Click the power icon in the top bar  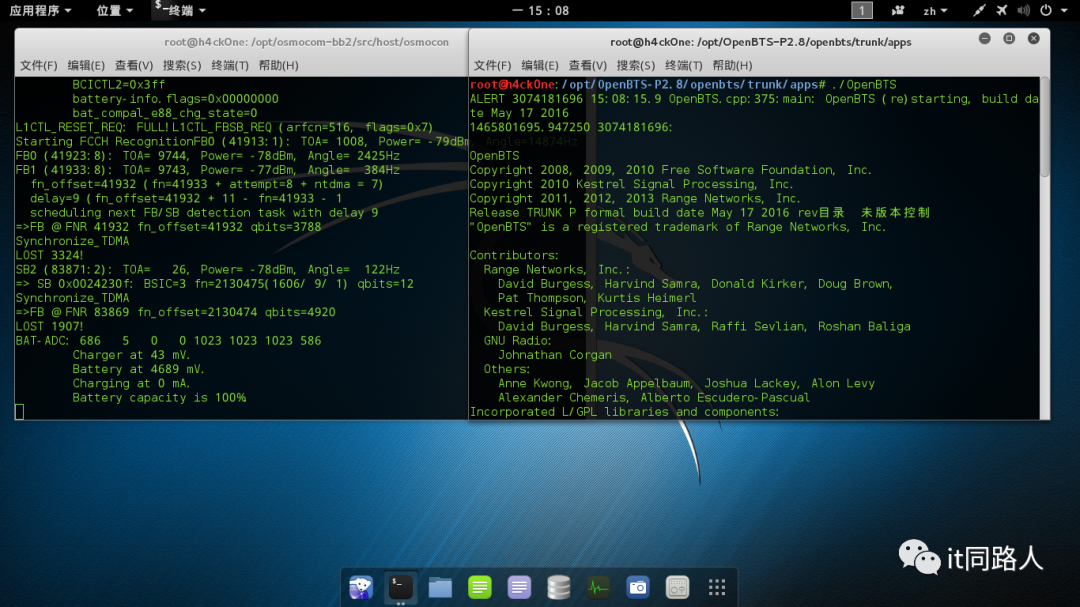(x=1046, y=10)
